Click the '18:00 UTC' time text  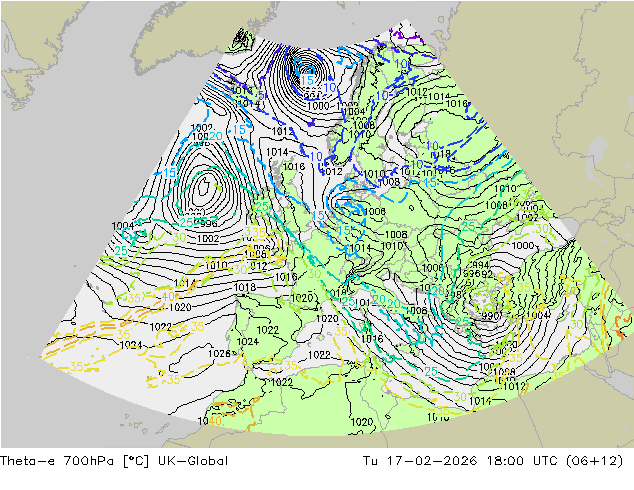[523, 460]
